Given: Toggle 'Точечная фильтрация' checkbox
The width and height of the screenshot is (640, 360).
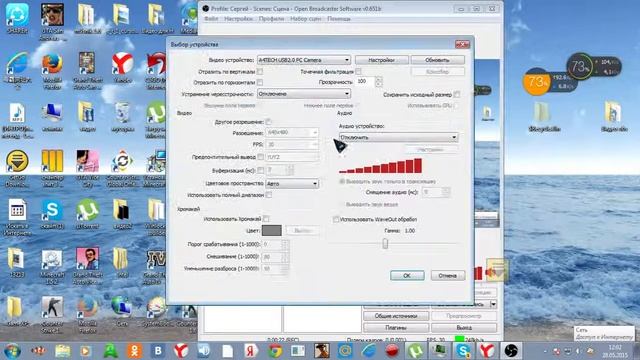Looking at the screenshot, I should (358, 71).
